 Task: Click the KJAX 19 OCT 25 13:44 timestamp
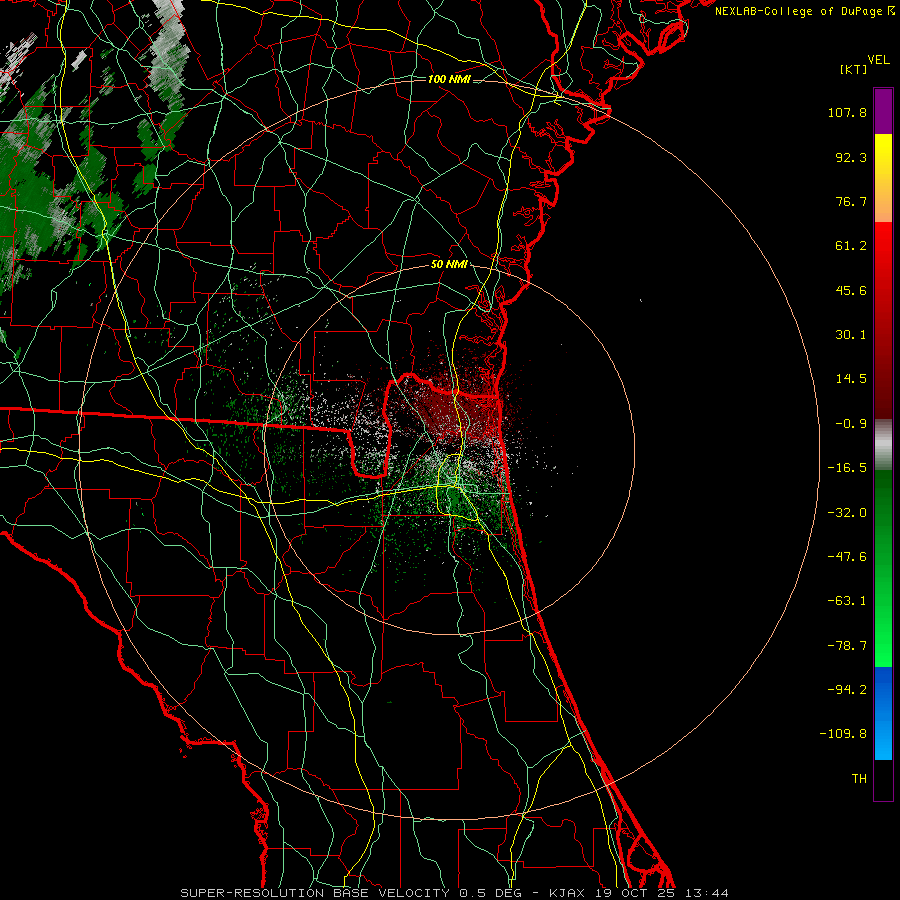point(639,893)
